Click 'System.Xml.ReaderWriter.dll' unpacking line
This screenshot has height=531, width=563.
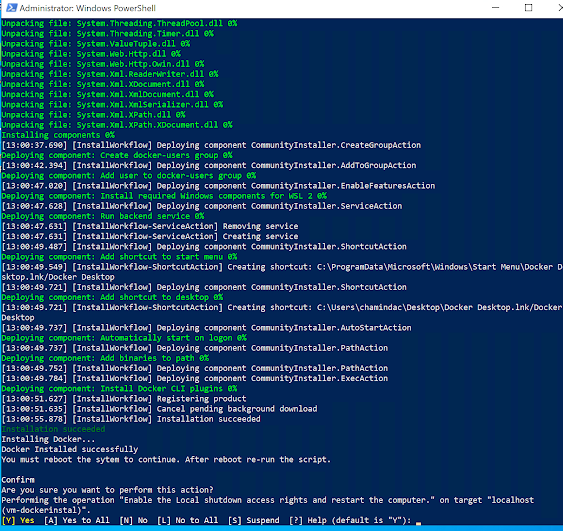(x=110, y=74)
